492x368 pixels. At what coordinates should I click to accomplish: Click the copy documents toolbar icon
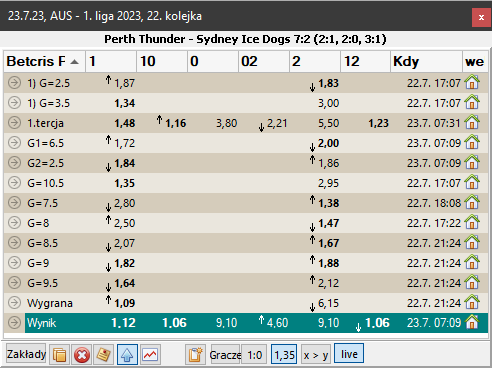59,354
